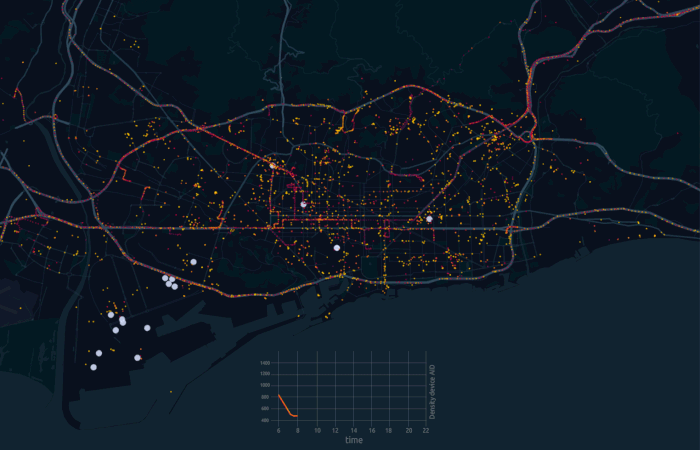The image size is (700, 450).
Task: Click the chart line start at time 6
Action: pos(279,396)
